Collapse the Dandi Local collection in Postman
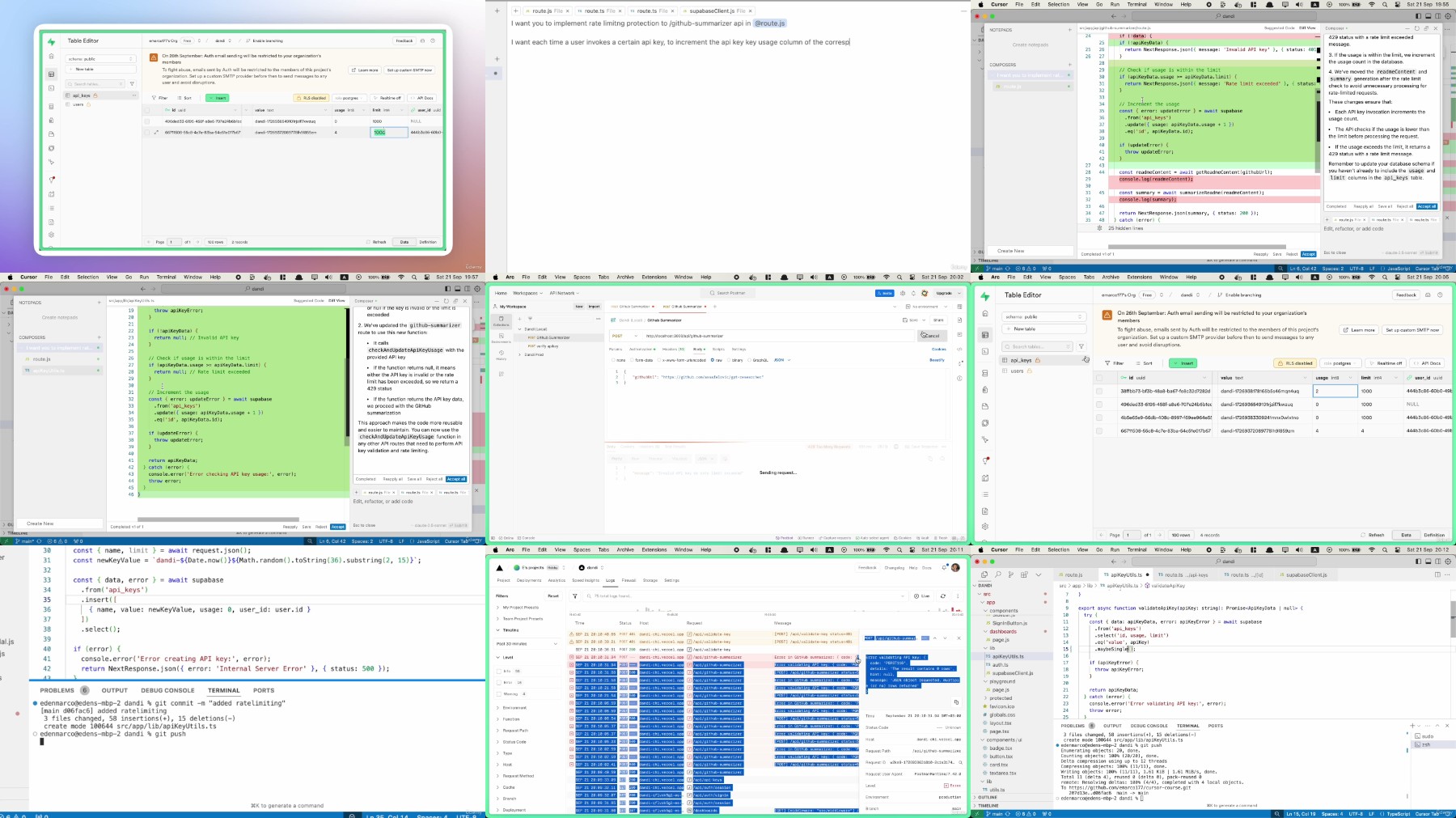 coord(519,329)
